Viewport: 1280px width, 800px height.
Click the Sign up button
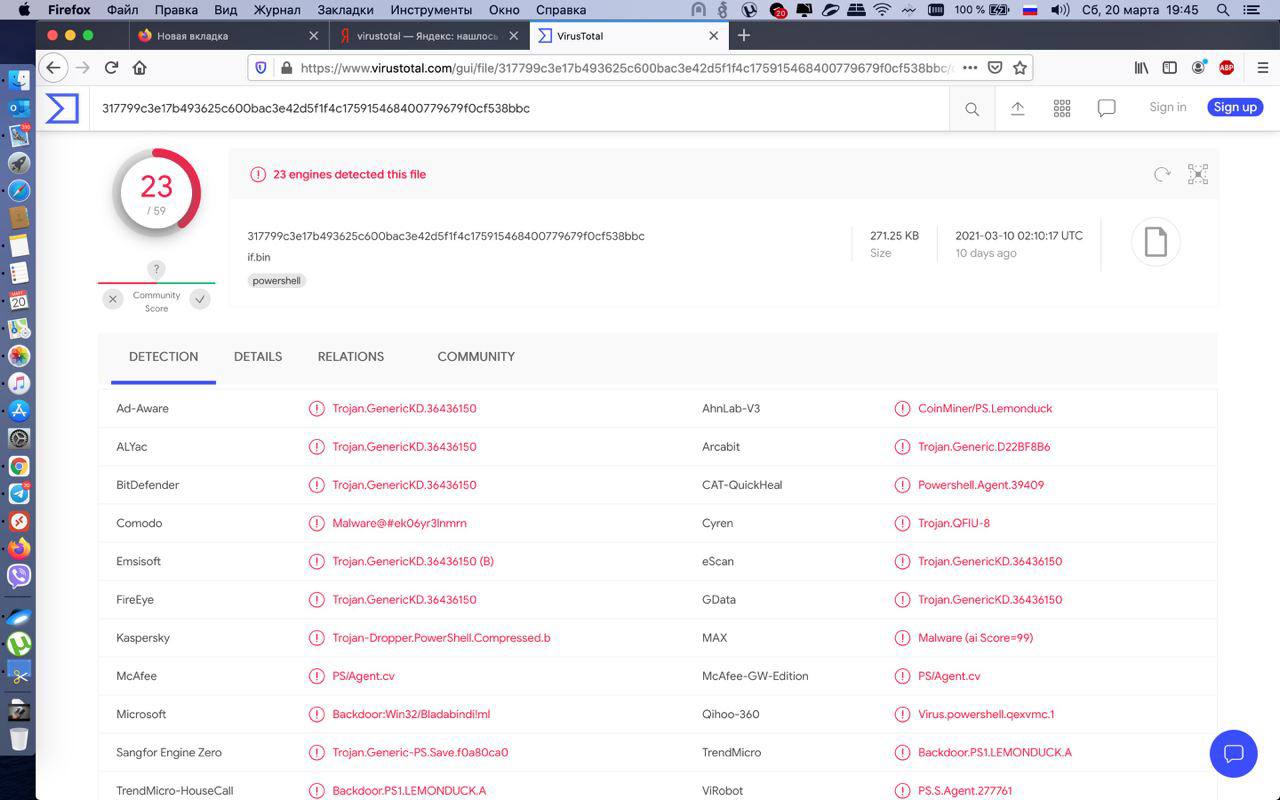(x=1235, y=107)
